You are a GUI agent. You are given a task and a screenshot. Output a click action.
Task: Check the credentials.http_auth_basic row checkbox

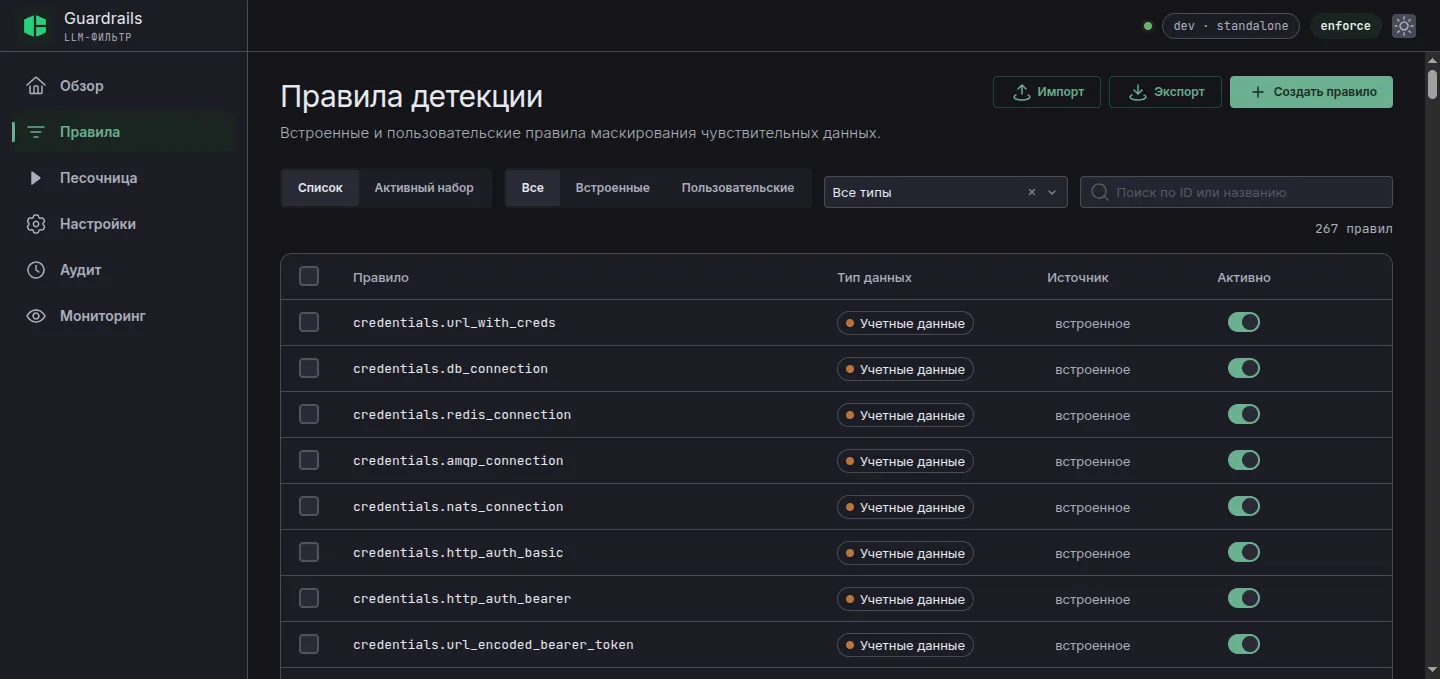(x=309, y=552)
